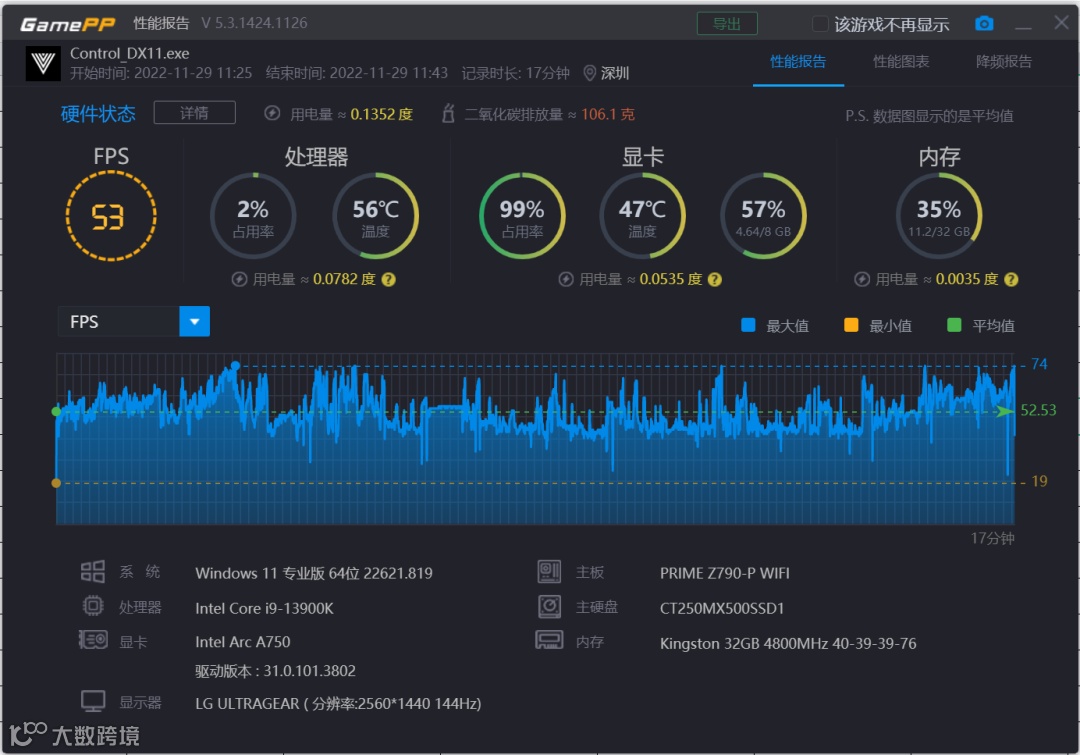Click the blue max value swatch

pyautogui.click(x=748, y=325)
